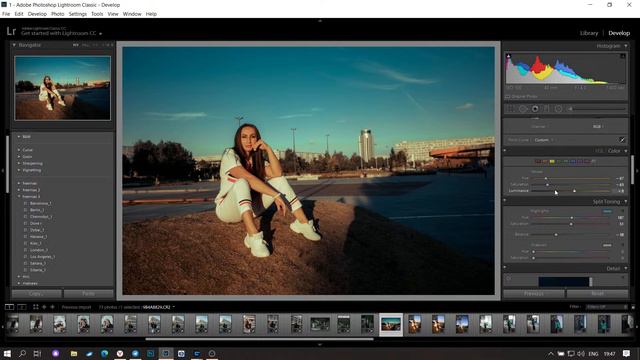Toggle the filmstrip filter switch

pos(633,307)
